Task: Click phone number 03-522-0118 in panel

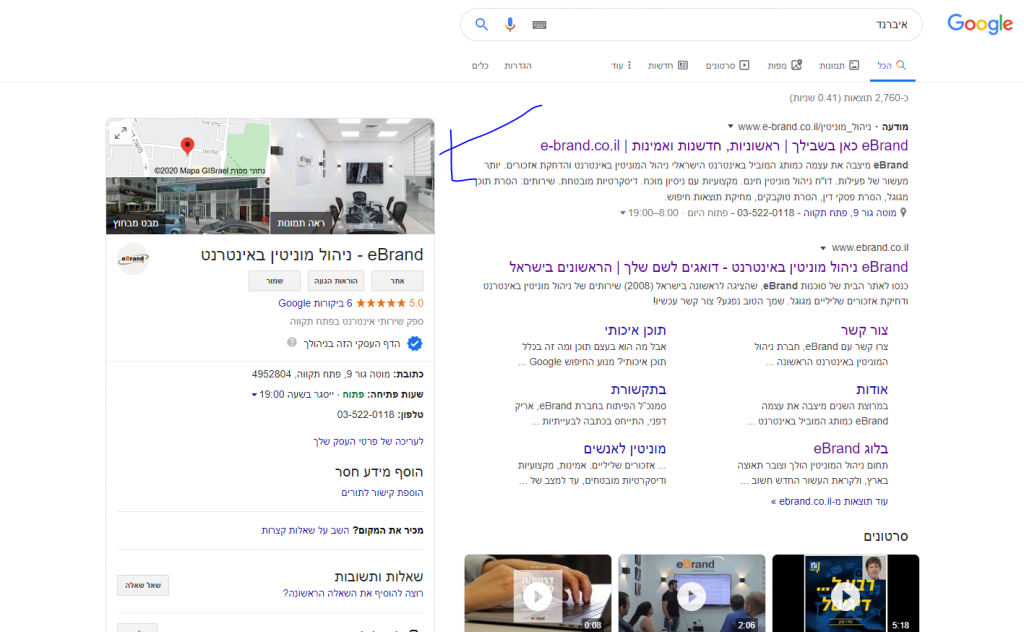Action: [366, 415]
